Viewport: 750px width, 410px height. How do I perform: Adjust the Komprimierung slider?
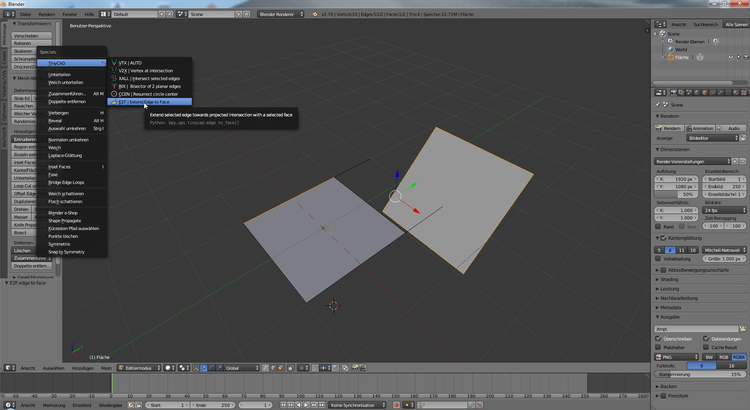tap(700, 374)
